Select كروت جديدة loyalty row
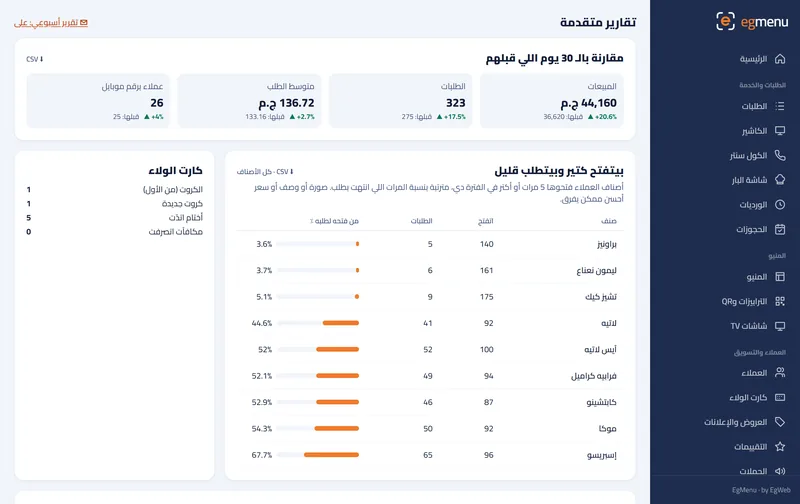The image size is (800, 504). pos(115,204)
